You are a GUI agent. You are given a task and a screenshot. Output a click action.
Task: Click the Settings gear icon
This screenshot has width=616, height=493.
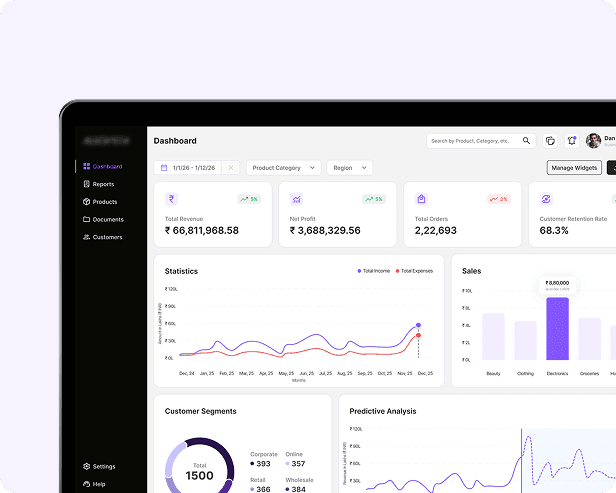[86, 466]
